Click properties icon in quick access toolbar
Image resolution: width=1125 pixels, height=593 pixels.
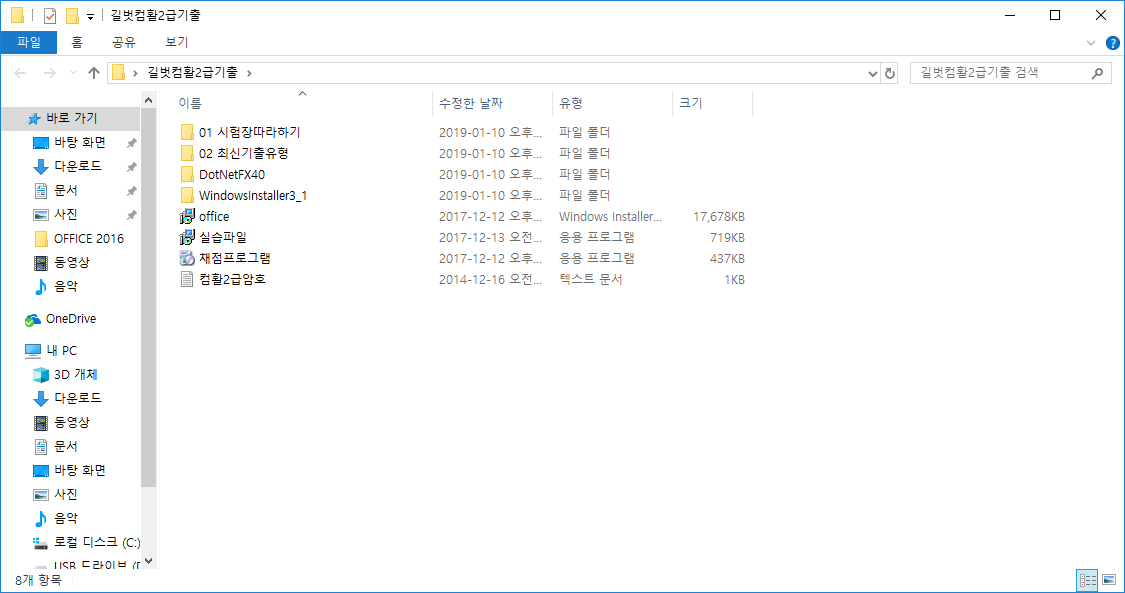pos(50,16)
